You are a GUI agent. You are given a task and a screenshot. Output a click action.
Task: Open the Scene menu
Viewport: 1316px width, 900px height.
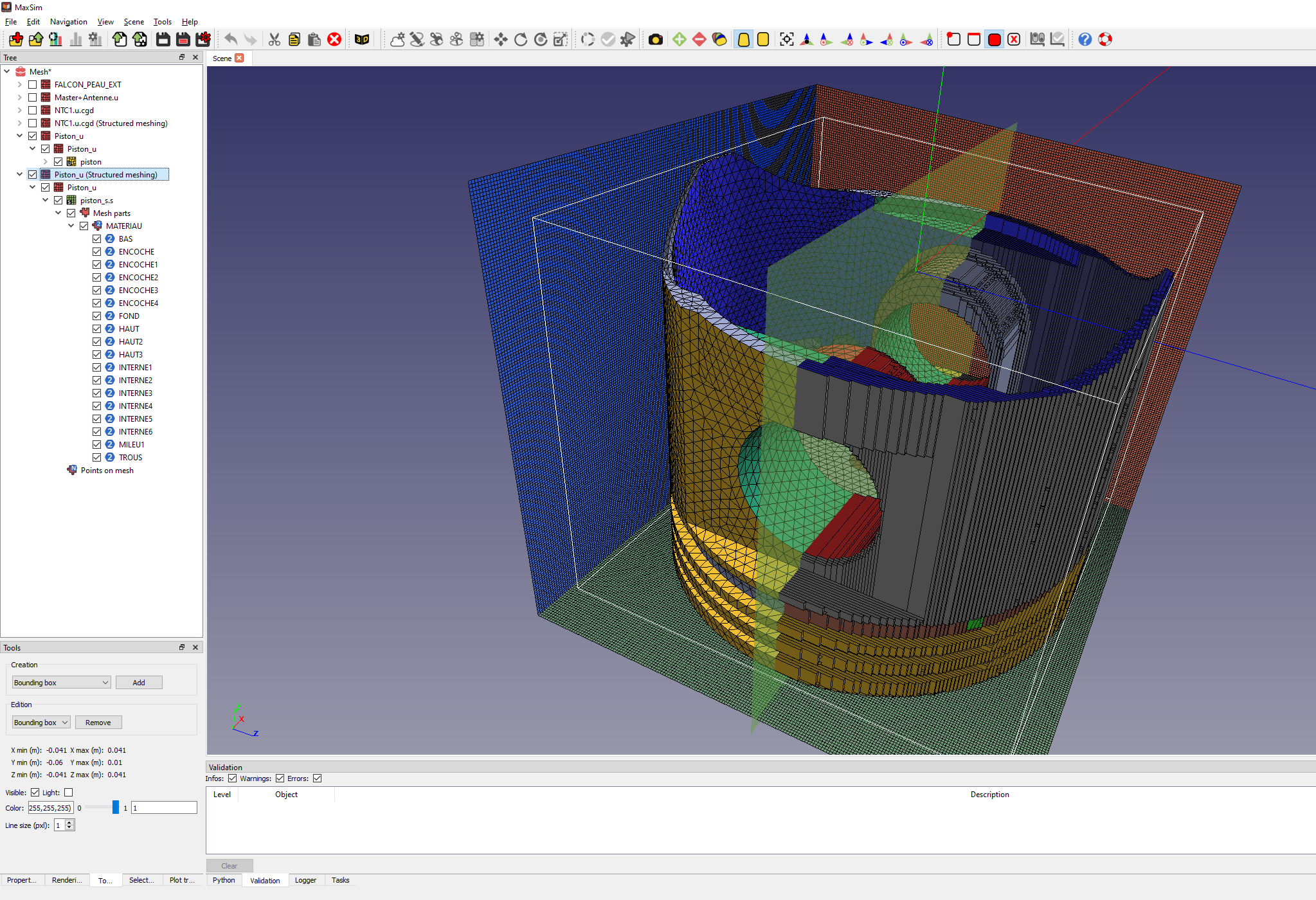click(134, 22)
